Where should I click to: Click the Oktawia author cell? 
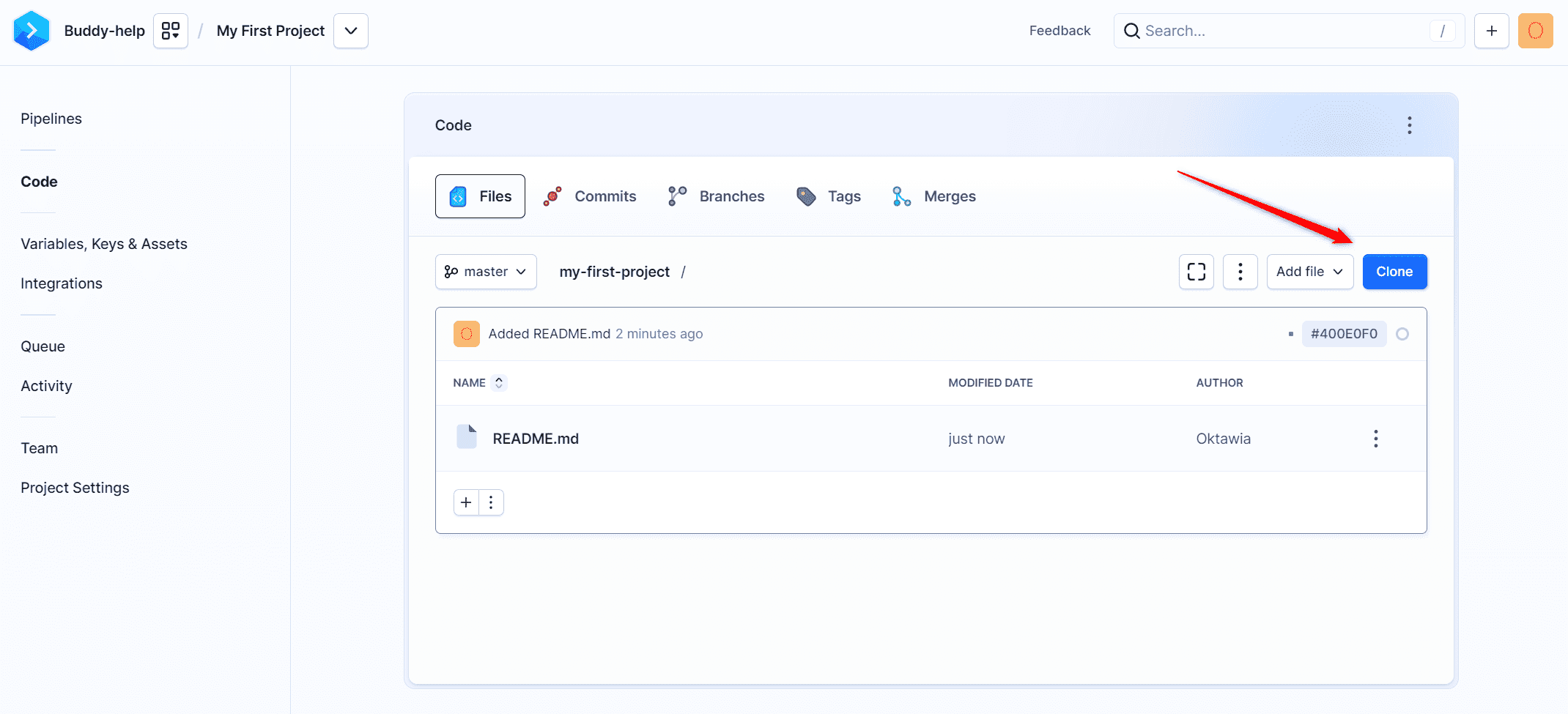tap(1223, 439)
